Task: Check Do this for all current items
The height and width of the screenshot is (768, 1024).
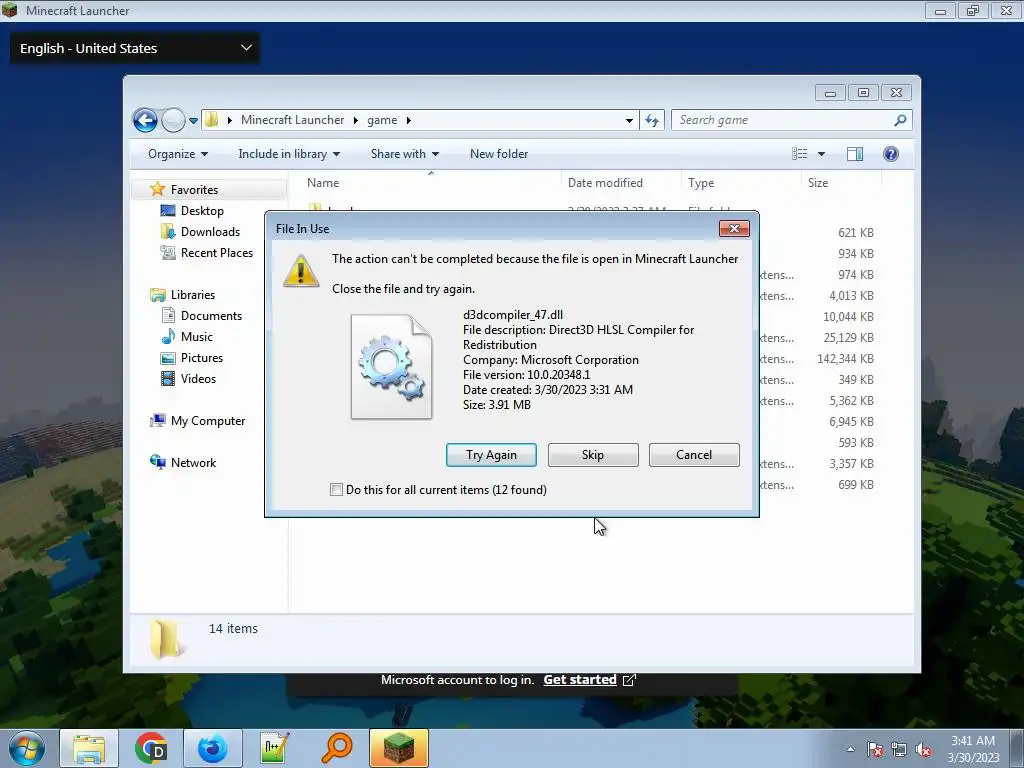Action: point(336,490)
